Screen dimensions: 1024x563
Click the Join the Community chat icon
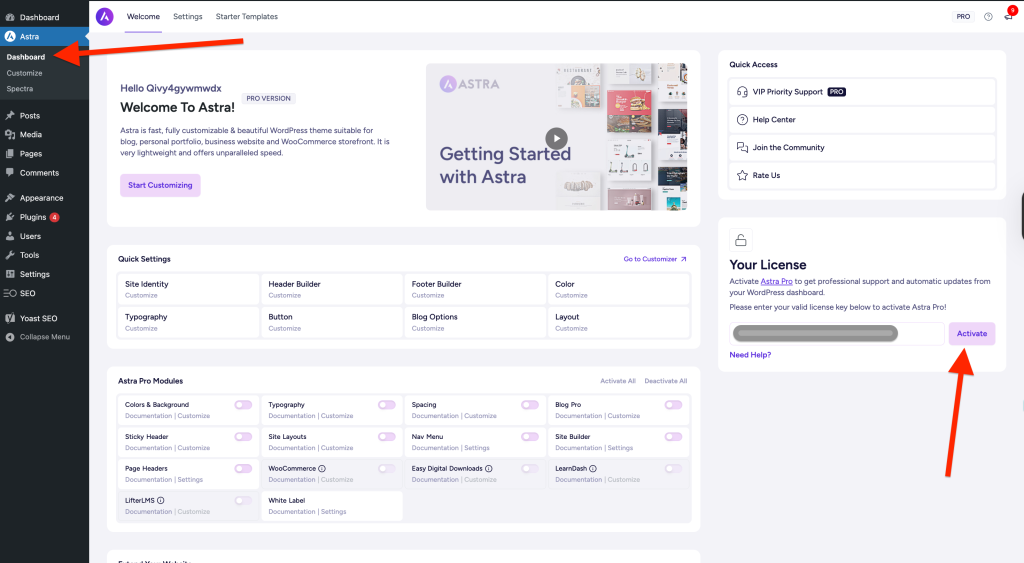coord(742,147)
